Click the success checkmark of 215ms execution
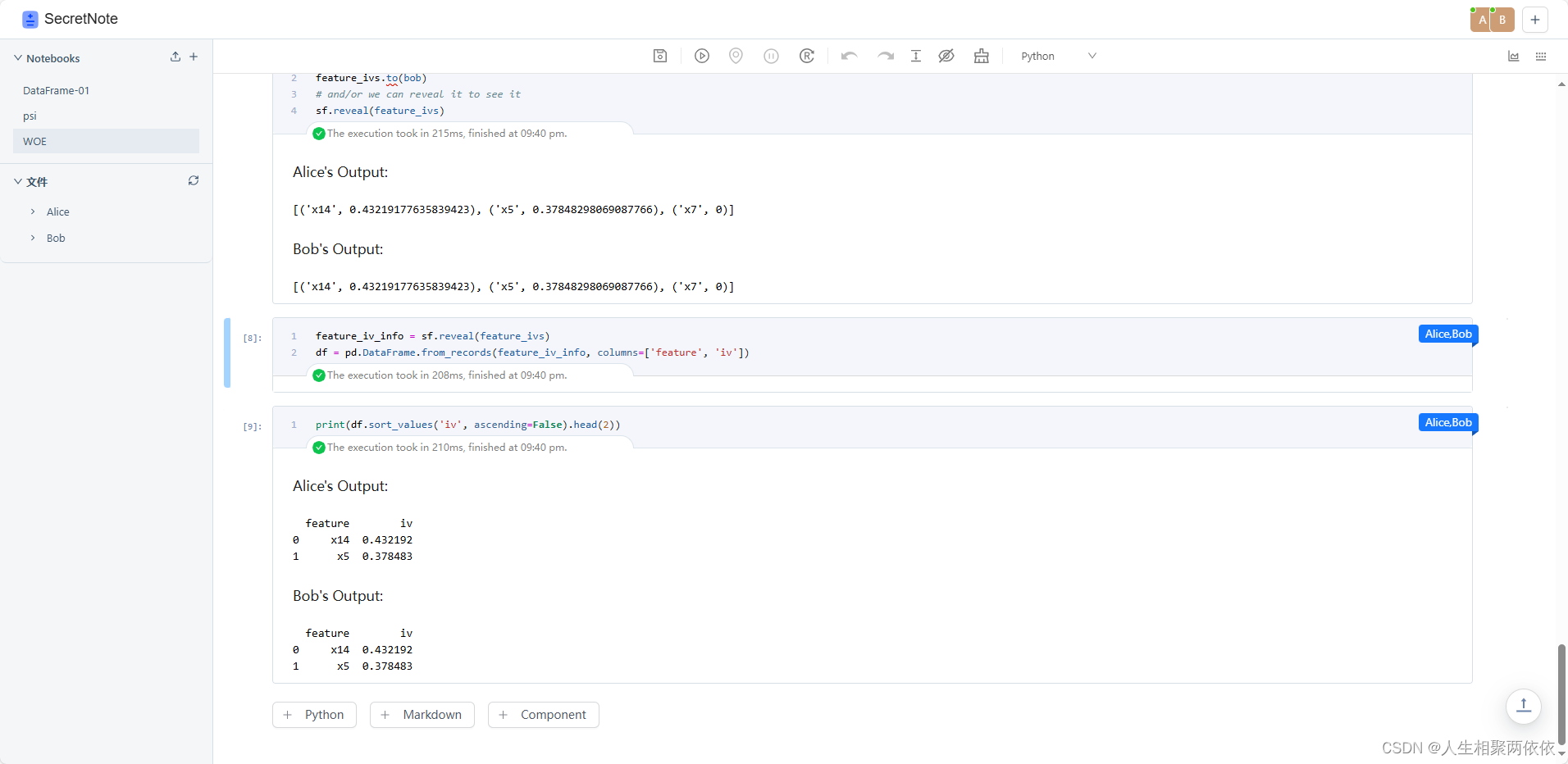Viewport: 1568px width, 764px height. (319, 134)
